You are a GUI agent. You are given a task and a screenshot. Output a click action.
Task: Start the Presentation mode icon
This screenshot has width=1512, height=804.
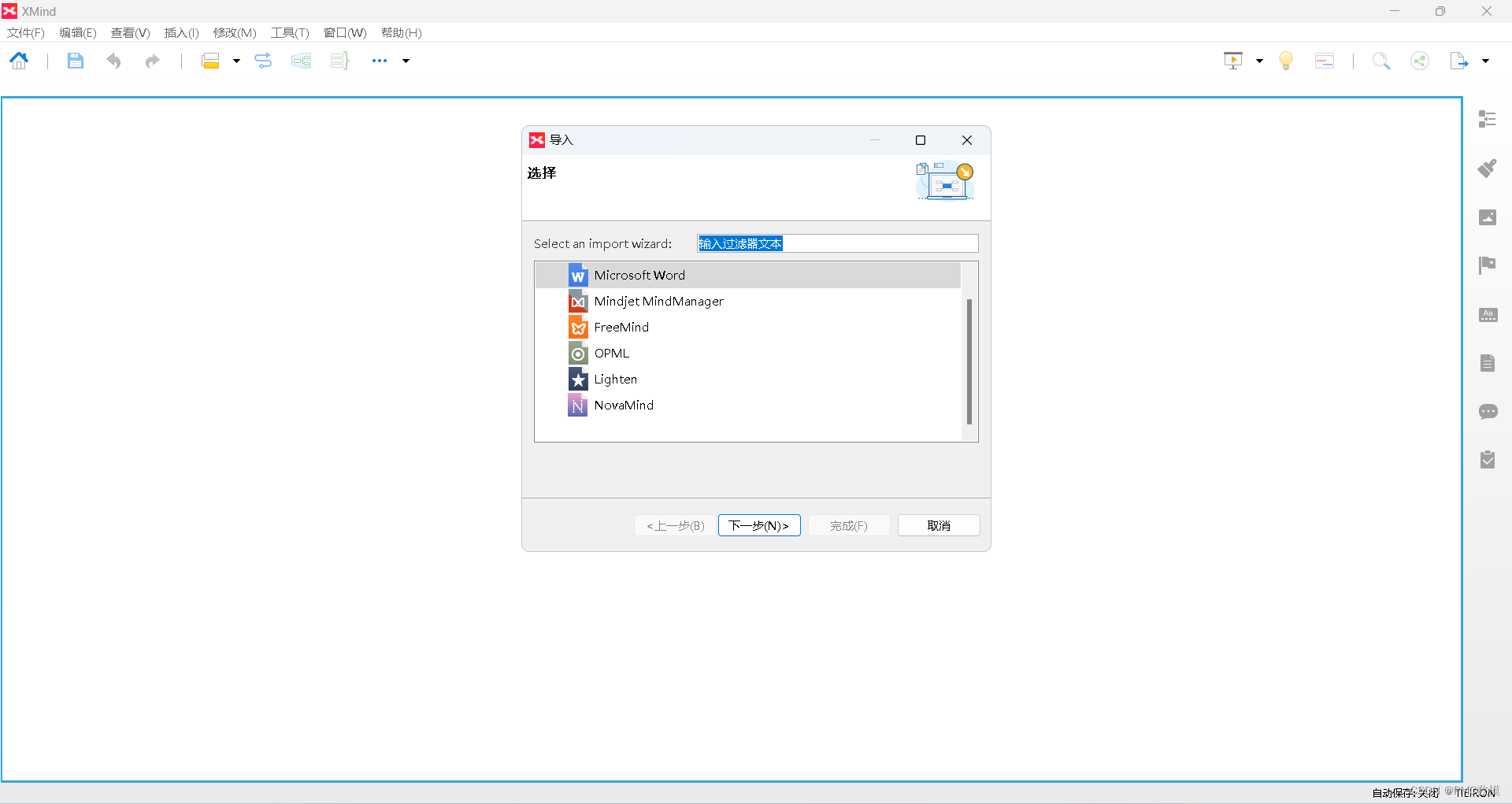[x=1233, y=61]
